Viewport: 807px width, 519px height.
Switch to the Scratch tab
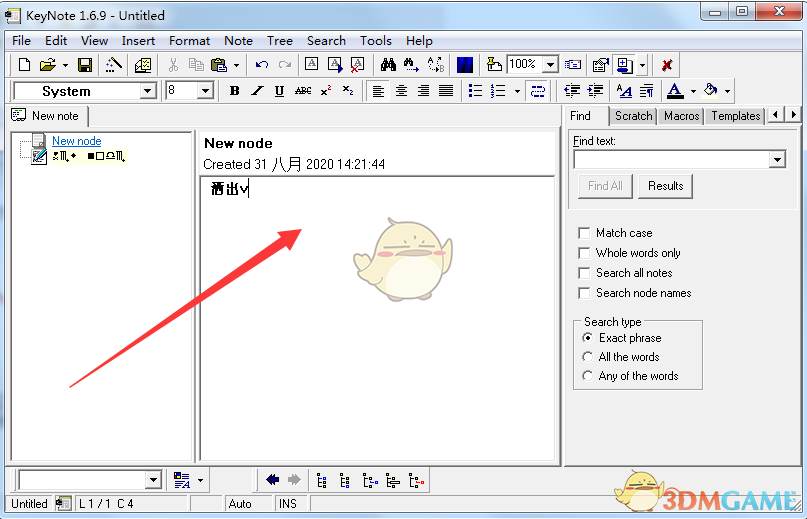click(x=634, y=116)
